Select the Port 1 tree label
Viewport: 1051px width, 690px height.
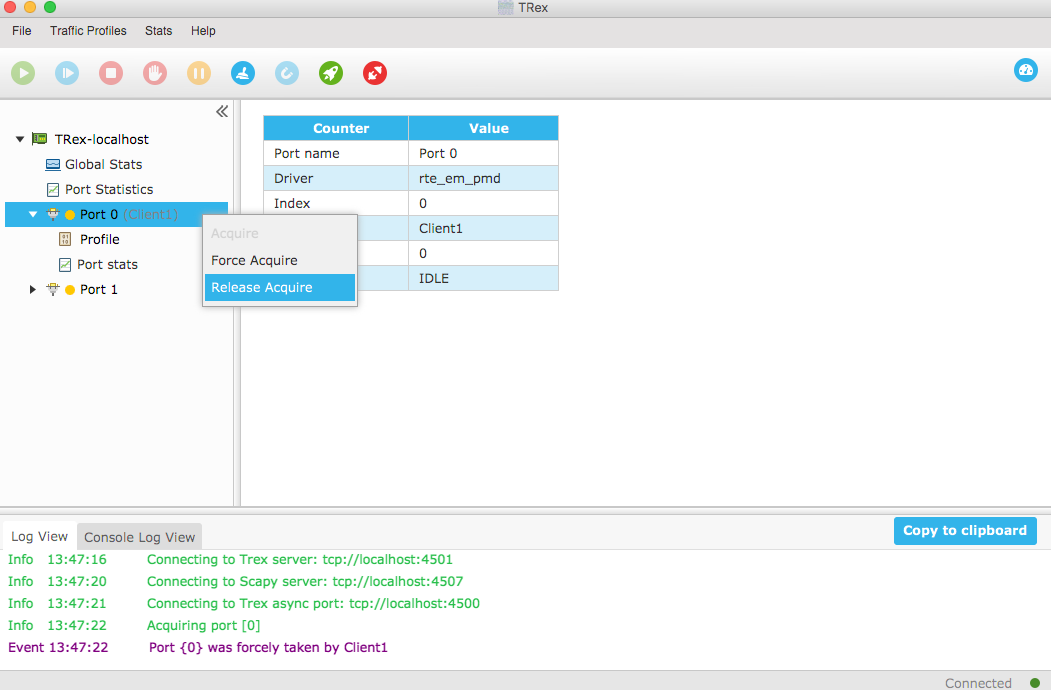click(x=99, y=290)
